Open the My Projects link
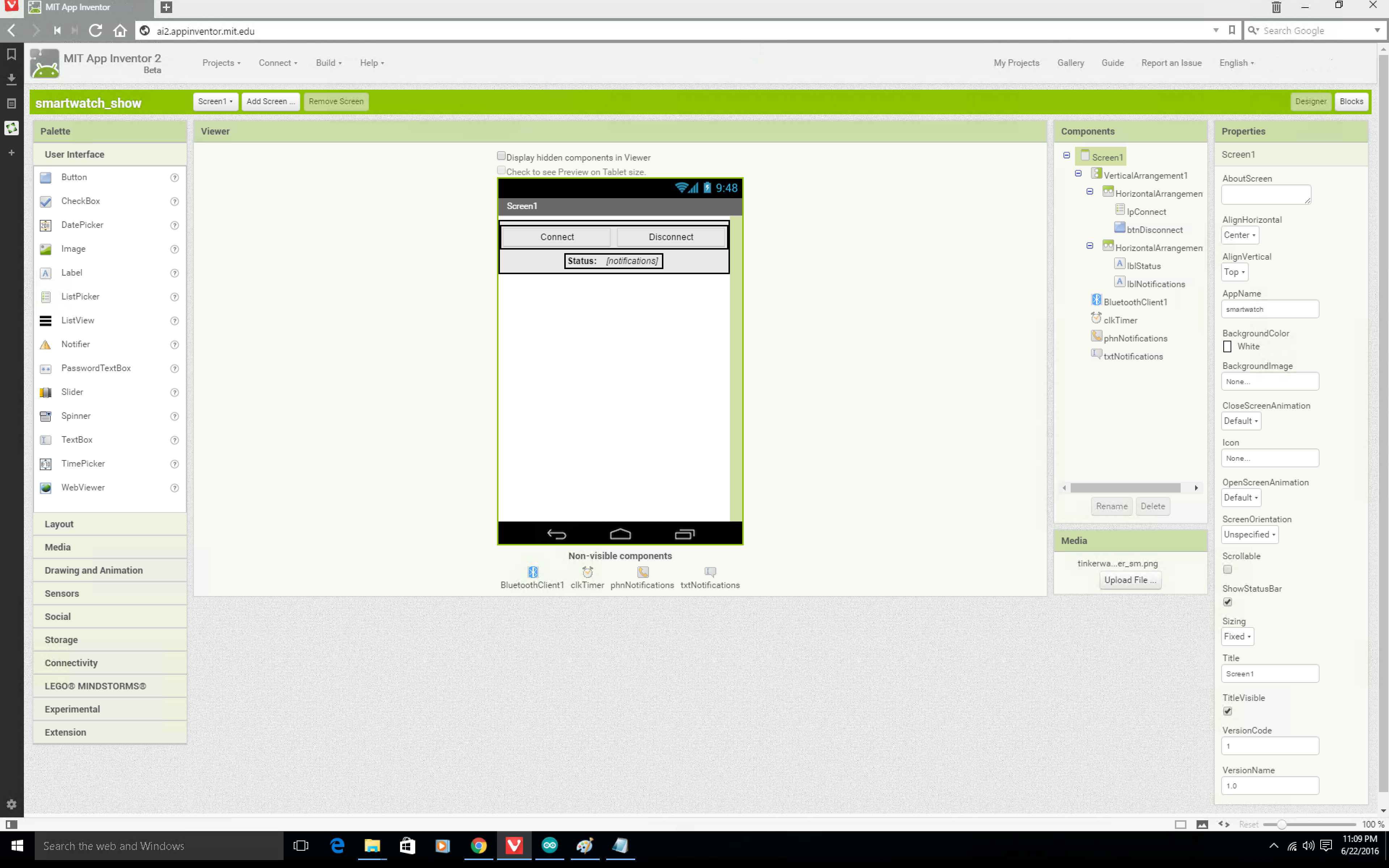Image resolution: width=1389 pixels, height=868 pixels. (1016, 63)
